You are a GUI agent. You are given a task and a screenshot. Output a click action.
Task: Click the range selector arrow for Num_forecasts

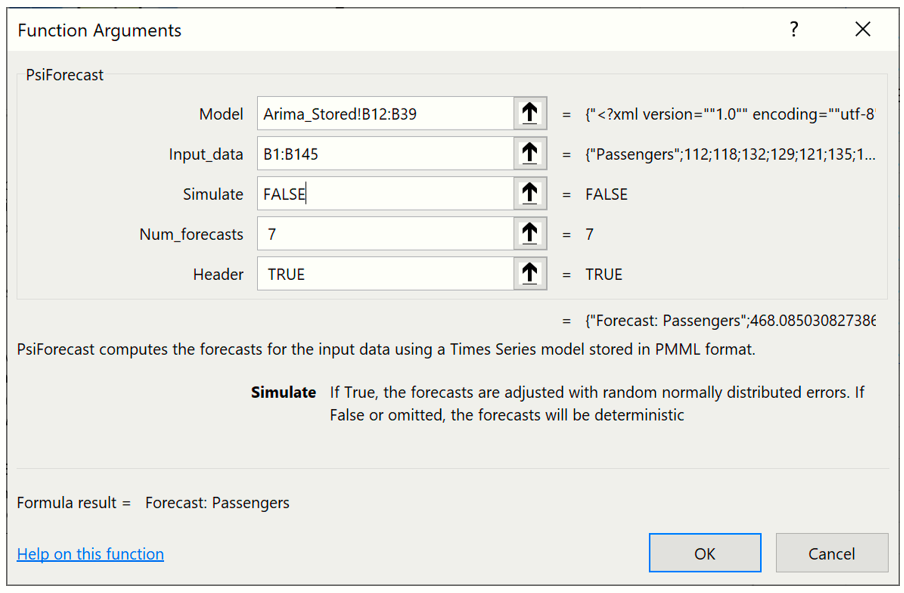tap(530, 234)
